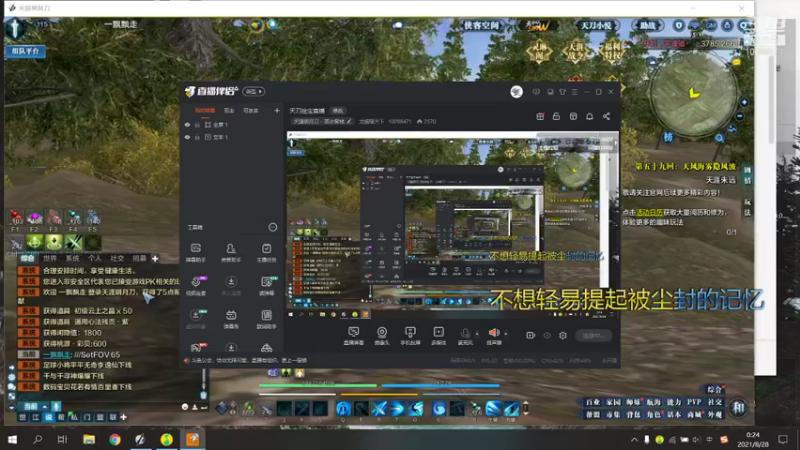
Task: Click the 组队平台 button
Action: pos(26,51)
